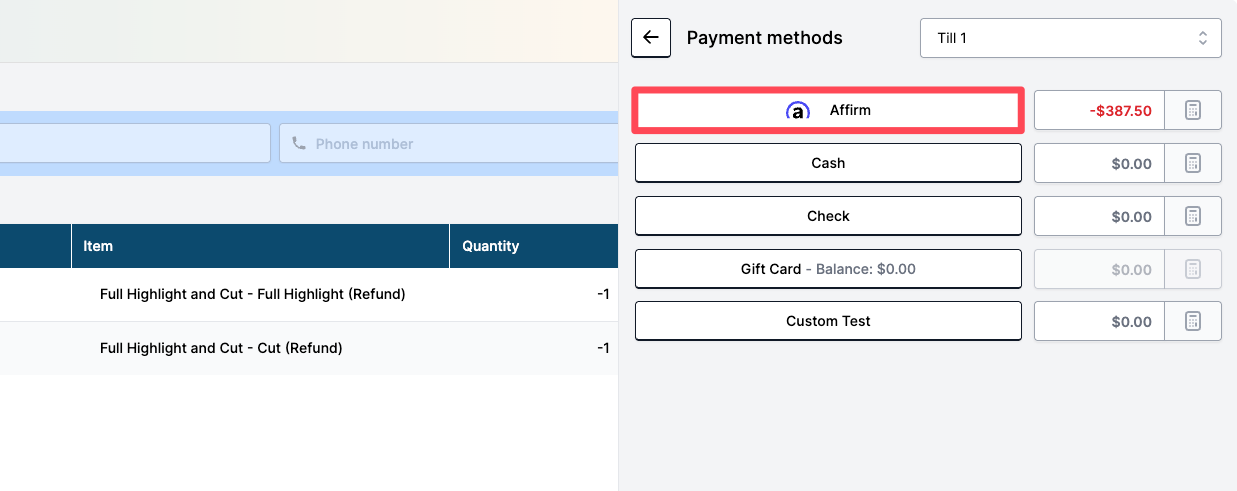Click the Affirm amount field showing -$387.50
The image size is (1237, 491).
pos(1099,110)
